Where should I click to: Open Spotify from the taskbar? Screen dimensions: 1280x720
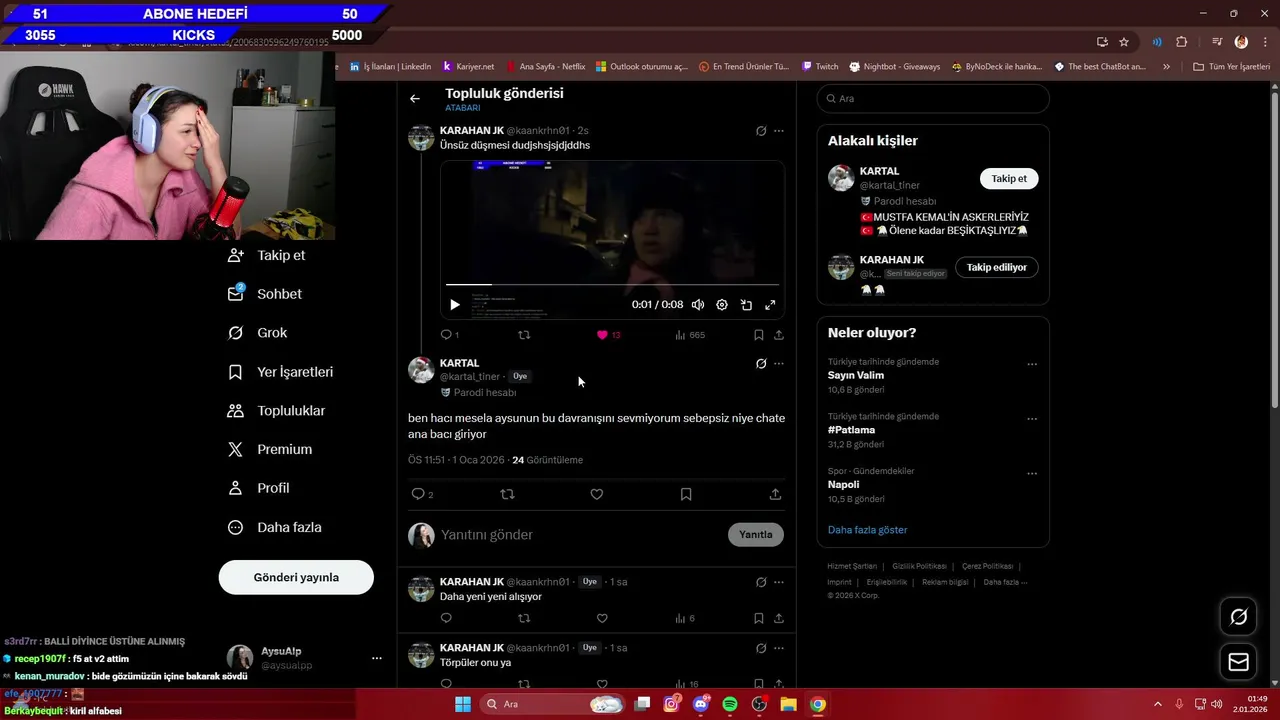(730, 704)
